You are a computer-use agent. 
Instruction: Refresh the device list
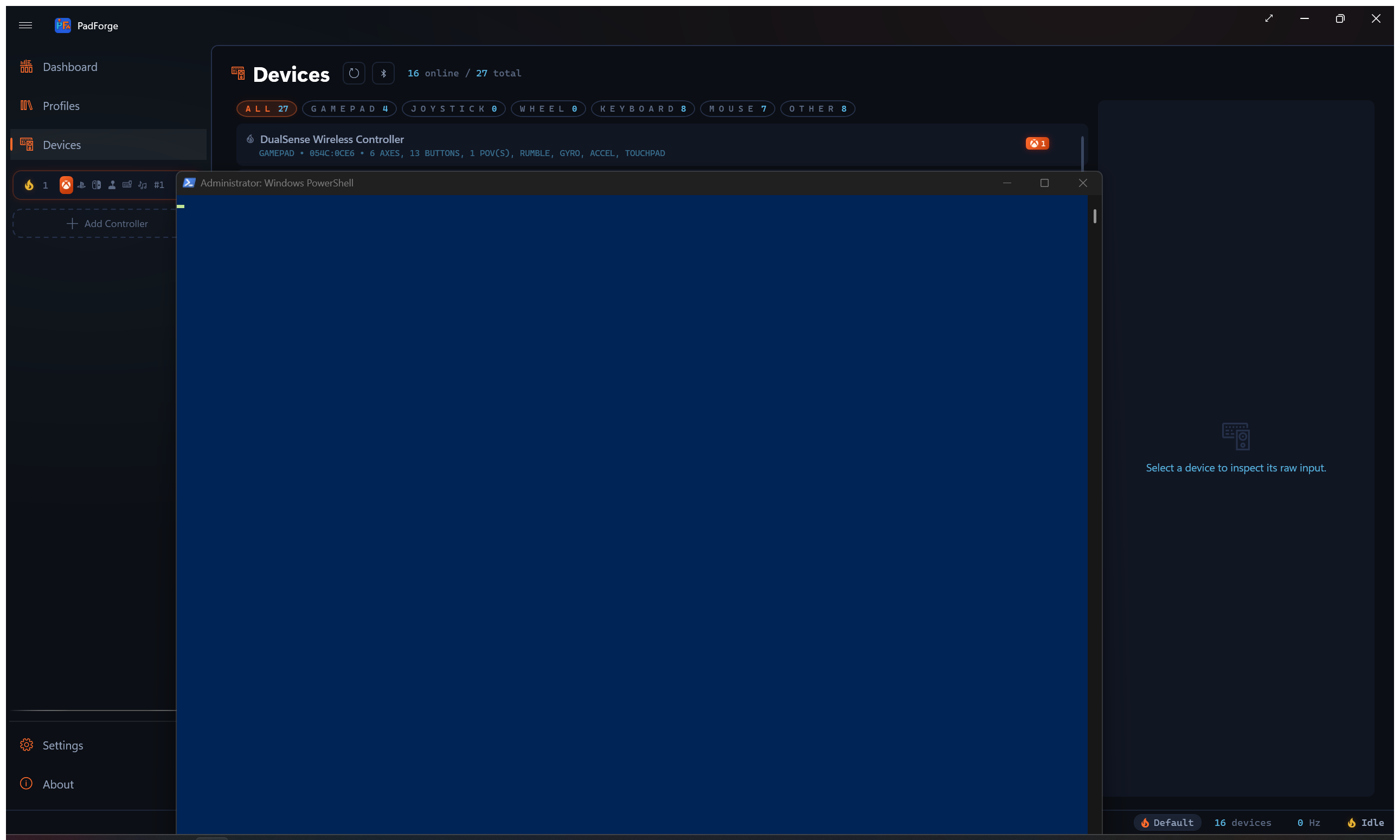(354, 73)
